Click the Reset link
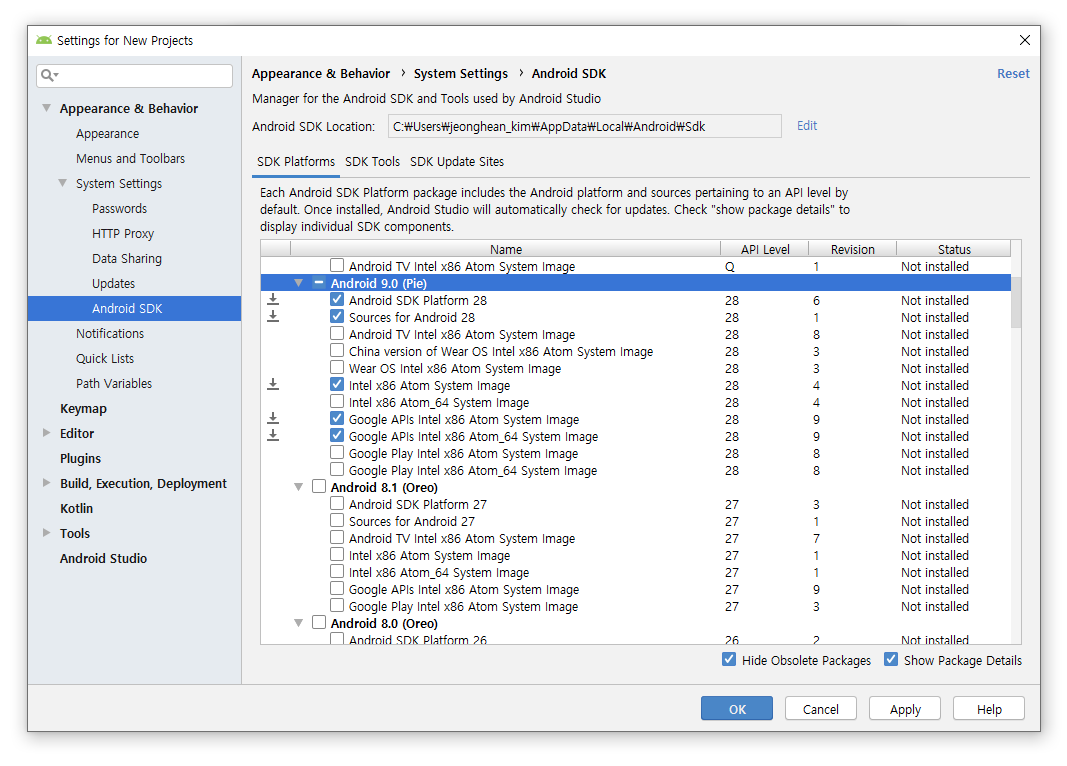This screenshot has width=1067, height=766. click(x=1013, y=73)
